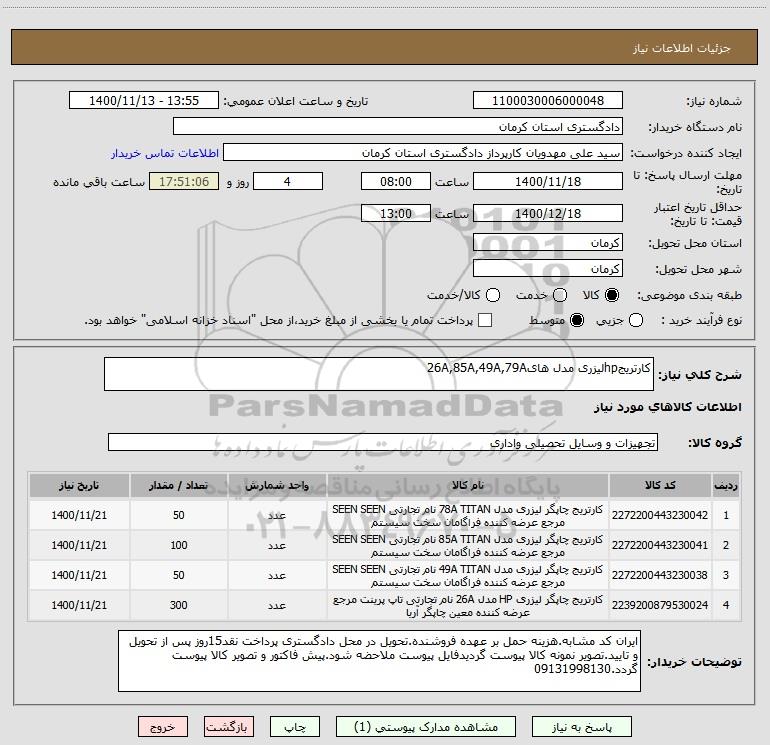Select the جزیی purchase type radio

pyautogui.click(x=636, y=320)
